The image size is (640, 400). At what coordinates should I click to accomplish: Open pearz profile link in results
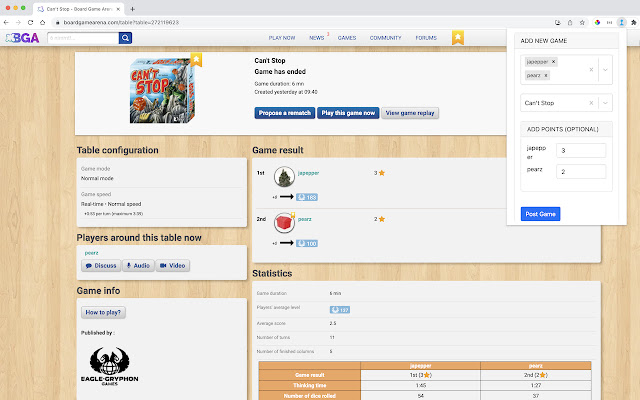click(304, 219)
